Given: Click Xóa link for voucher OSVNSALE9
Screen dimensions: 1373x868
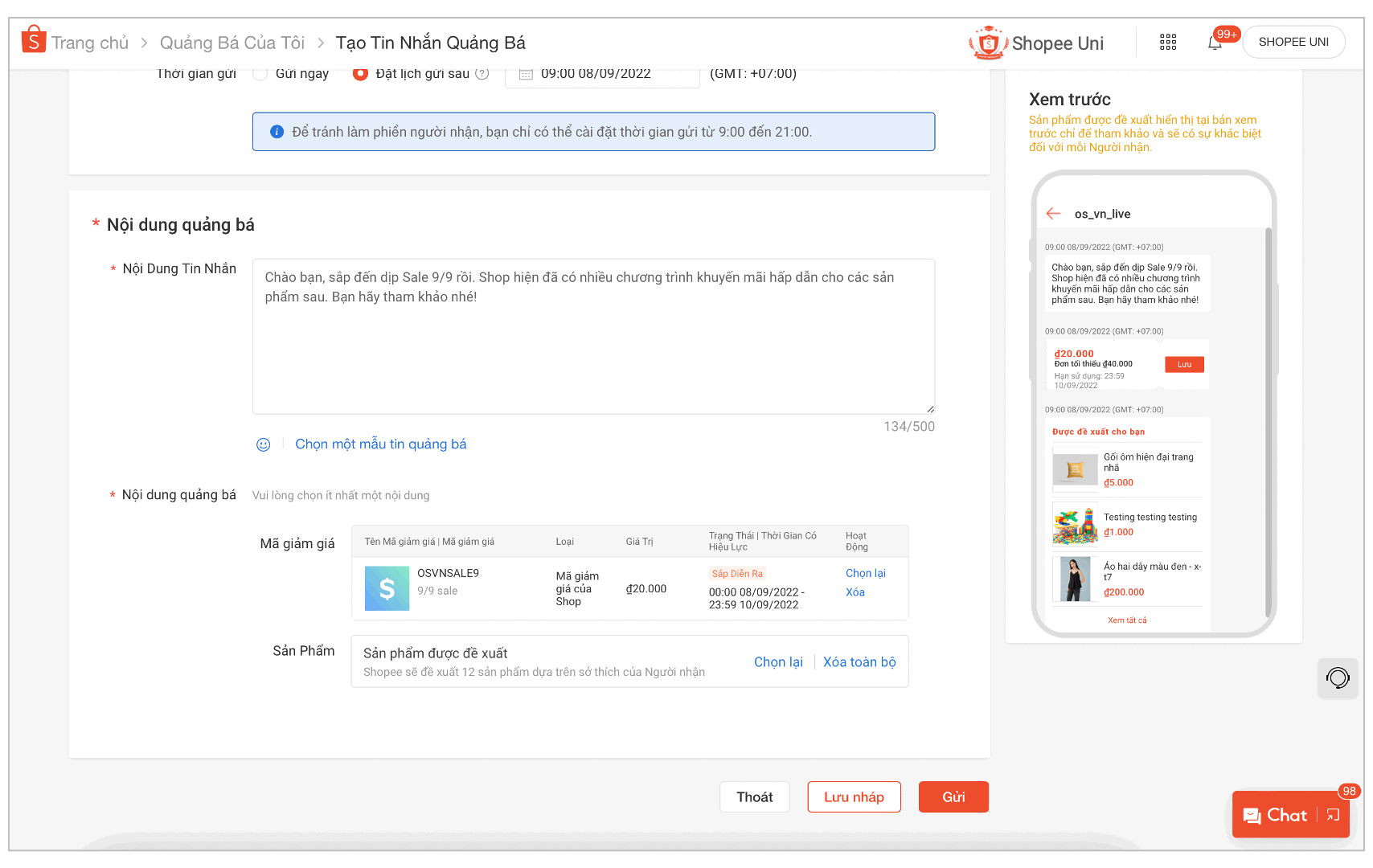Looking at the screenshot, I should 855,592.
